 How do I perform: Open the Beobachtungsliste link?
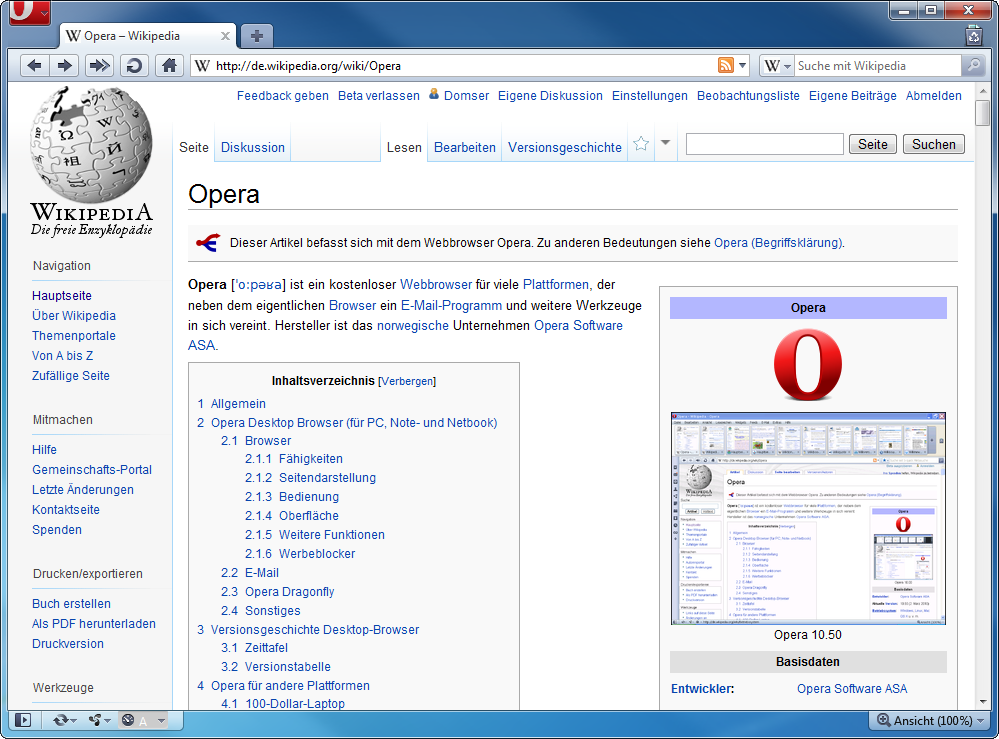point(748,96)
